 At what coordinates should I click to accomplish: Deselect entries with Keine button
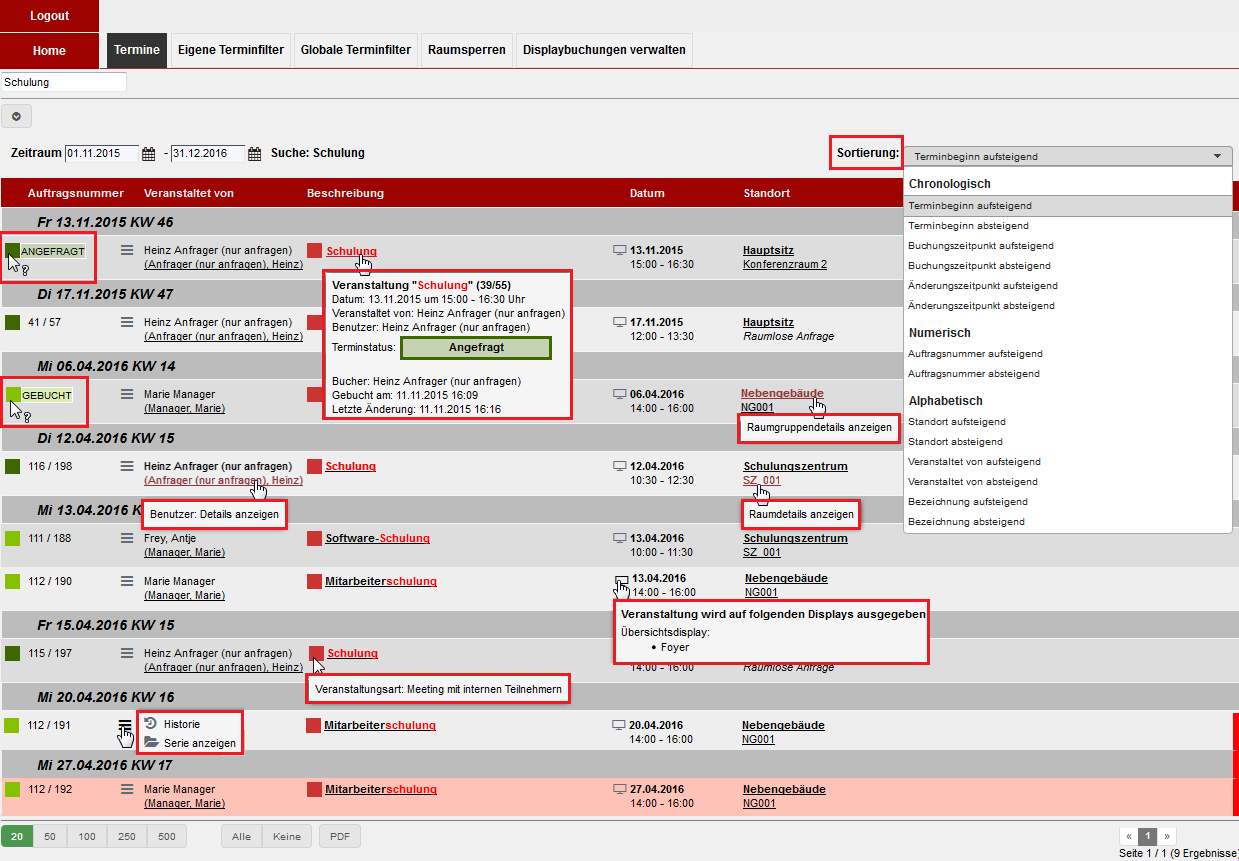287,837
